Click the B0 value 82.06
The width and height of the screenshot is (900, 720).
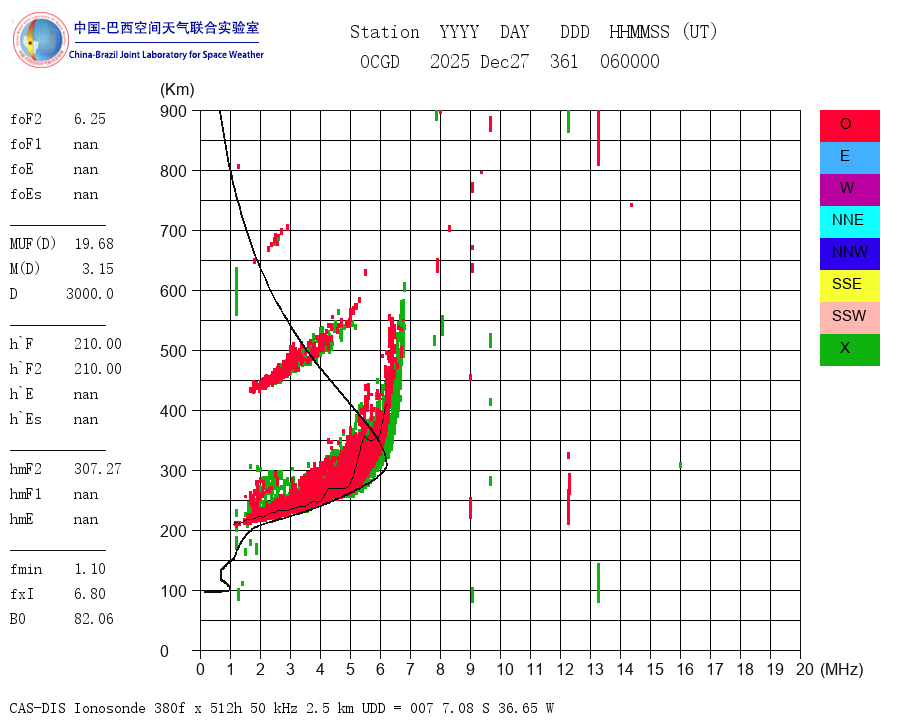point(94,619)
